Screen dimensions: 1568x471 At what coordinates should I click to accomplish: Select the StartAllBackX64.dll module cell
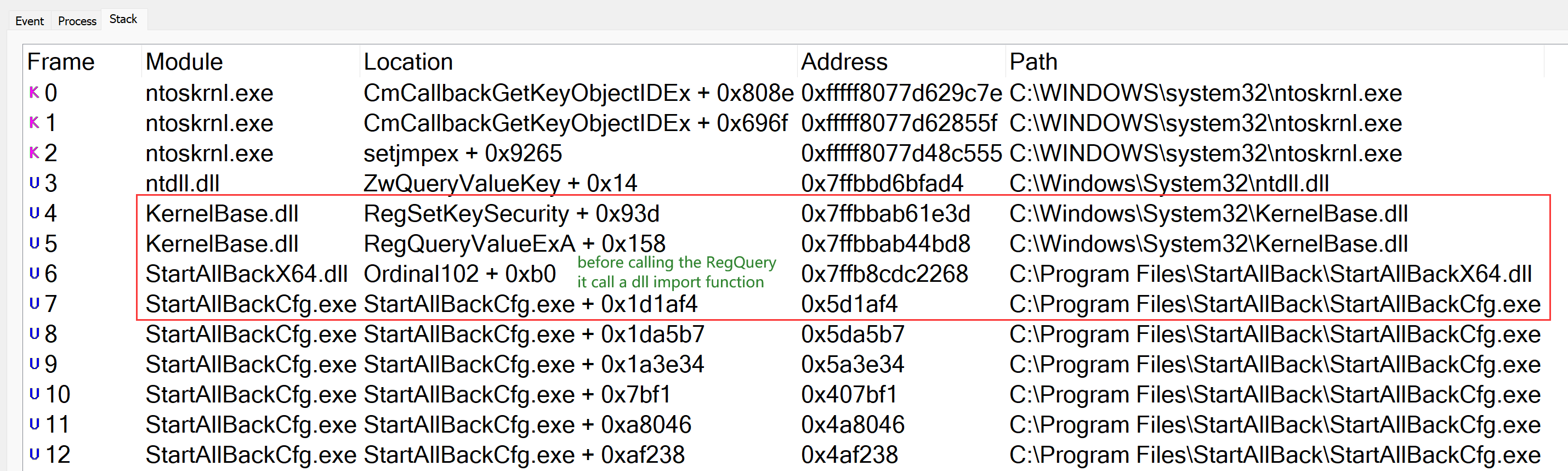(247, 274)
